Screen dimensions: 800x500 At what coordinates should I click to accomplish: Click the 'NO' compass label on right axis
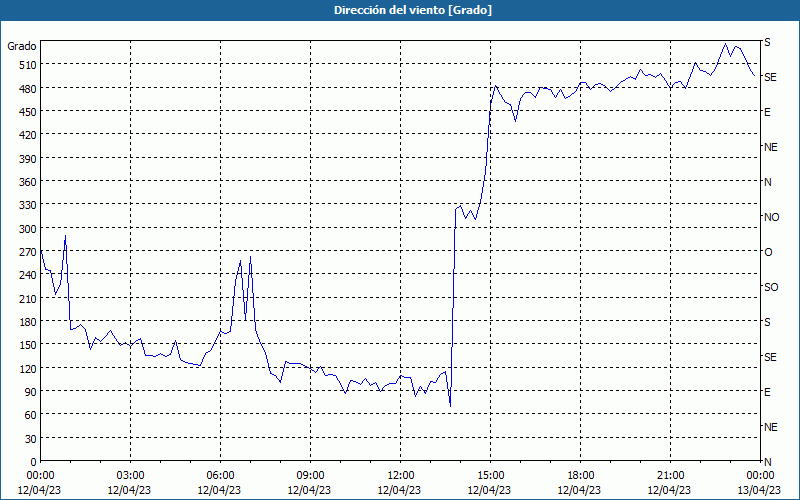pos(771,217)
